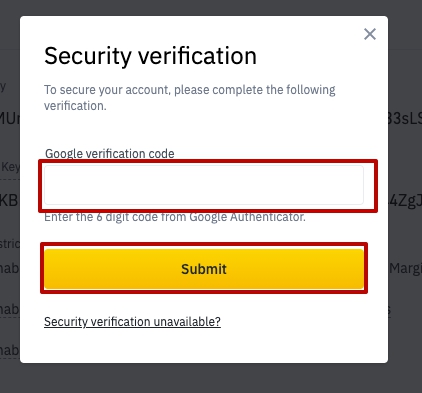The height and width of the screenshot is (393, 422).
Task: Click the 'Security verification' heading
Action: coord(150,56)
